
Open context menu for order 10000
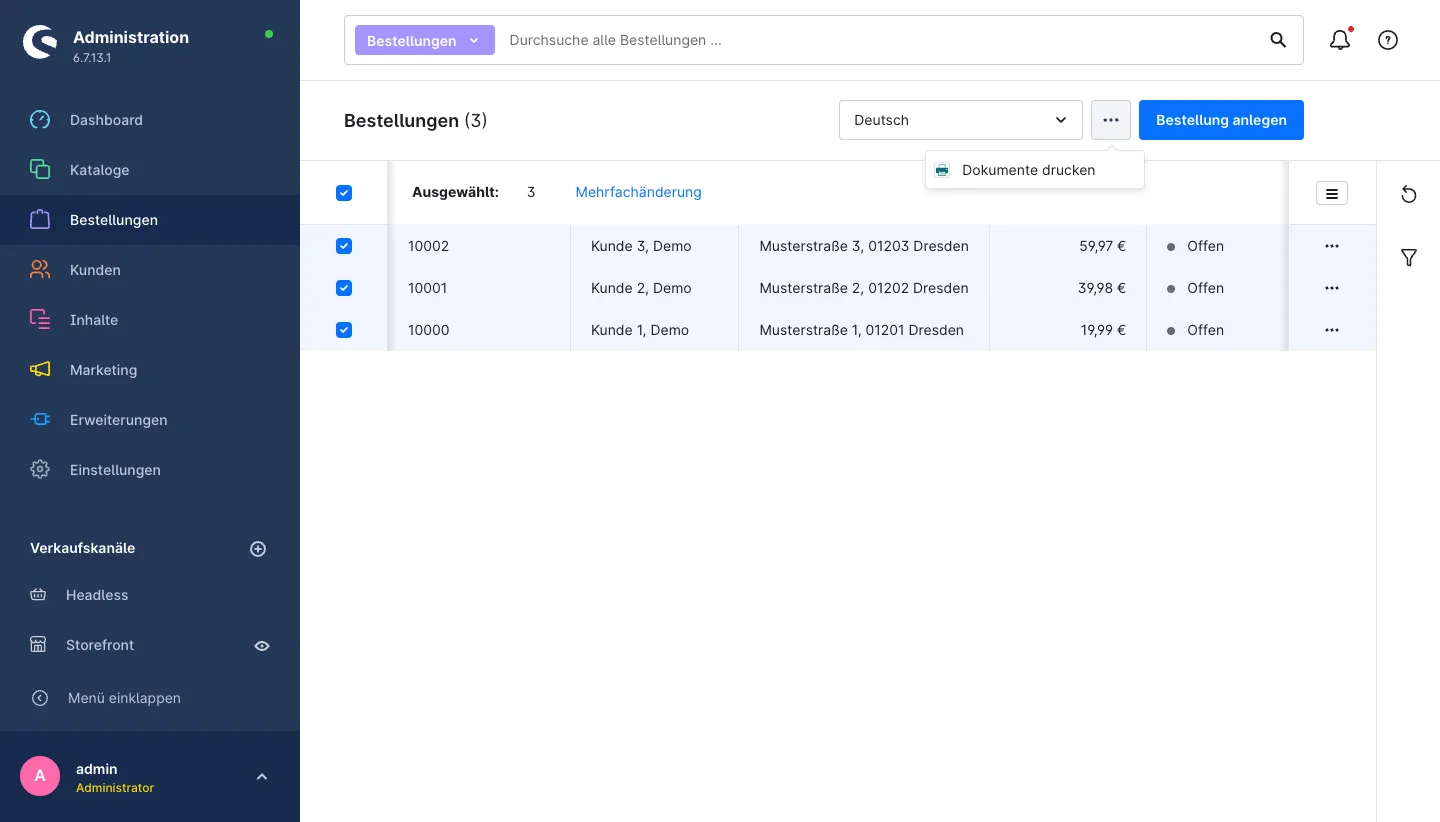1332,330
